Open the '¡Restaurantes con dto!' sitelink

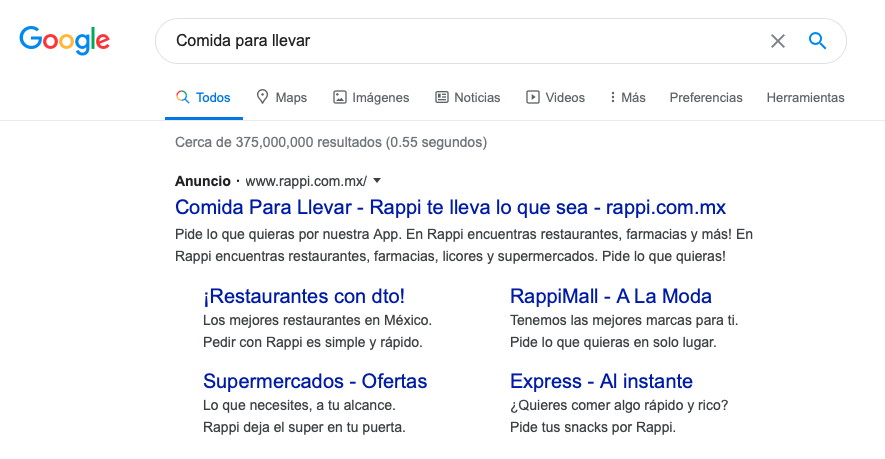click(304, 296)
